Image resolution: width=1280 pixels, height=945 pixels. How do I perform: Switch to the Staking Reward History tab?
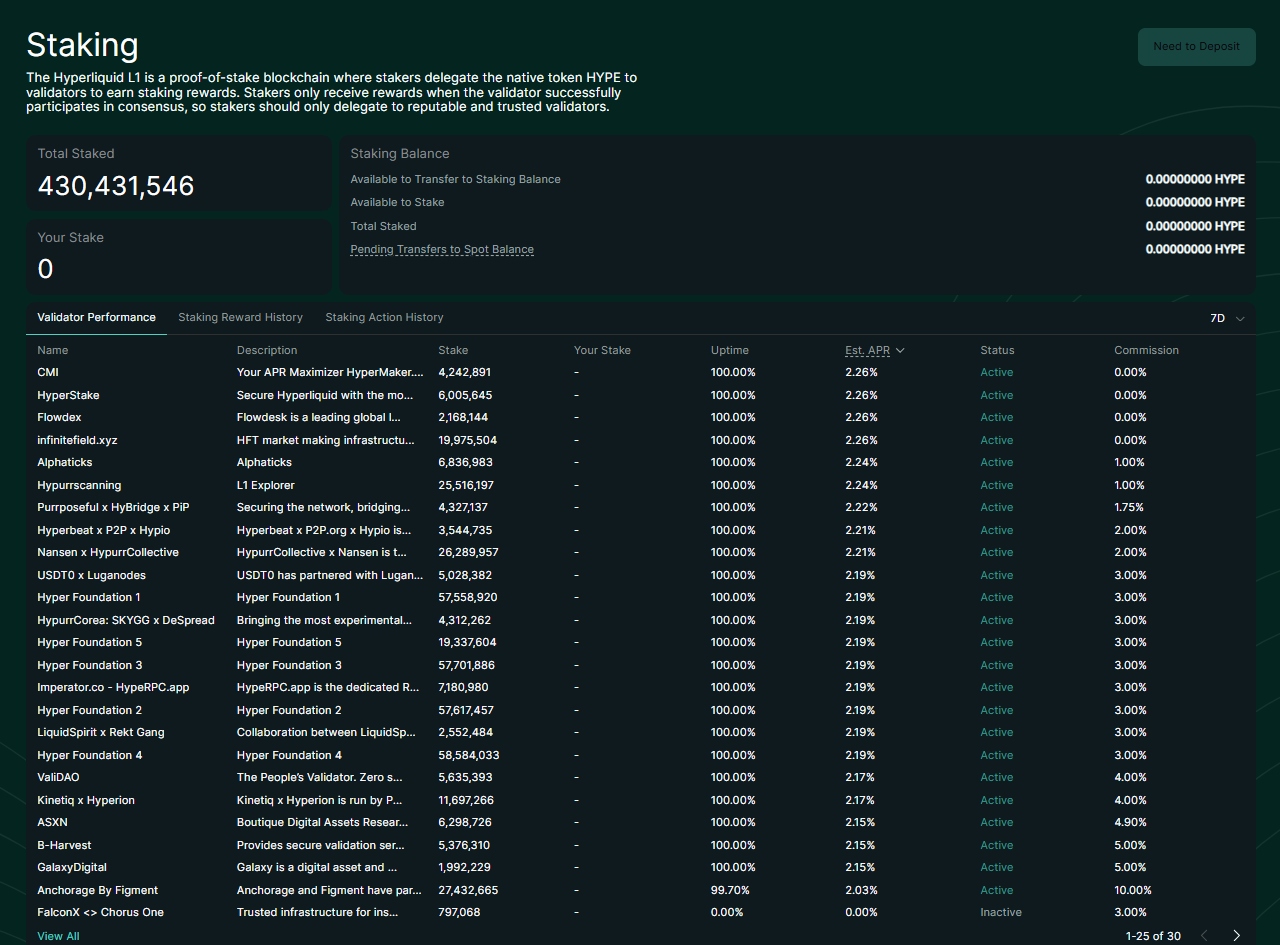(240, 317)
